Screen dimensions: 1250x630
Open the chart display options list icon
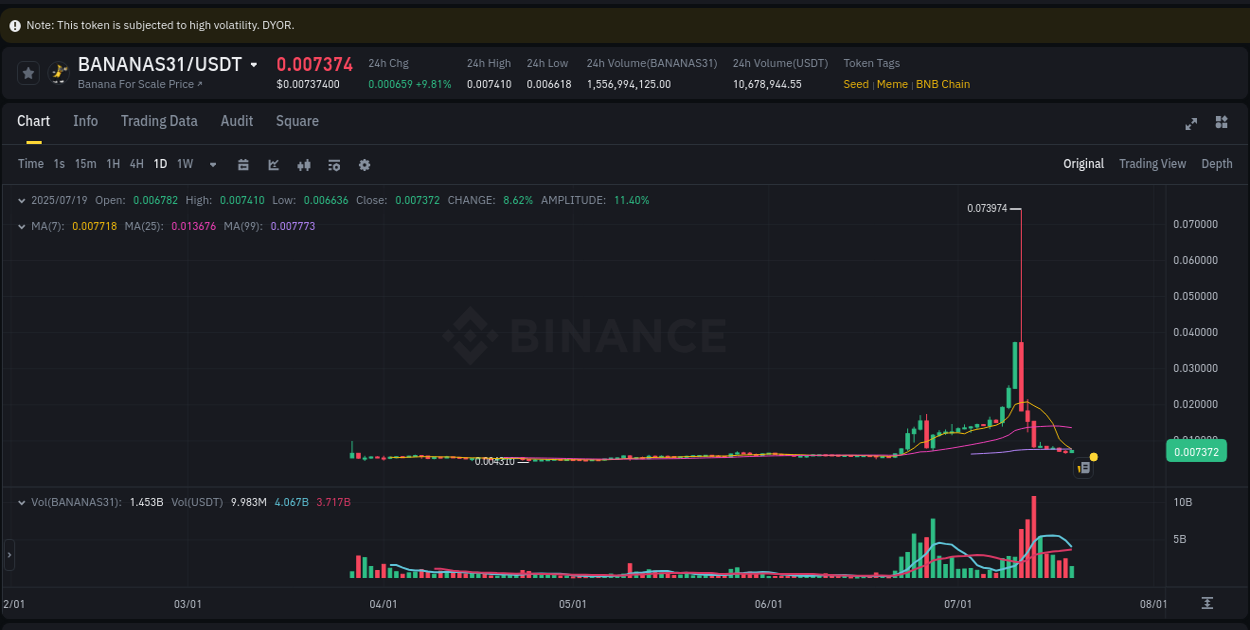click(334, 163)
